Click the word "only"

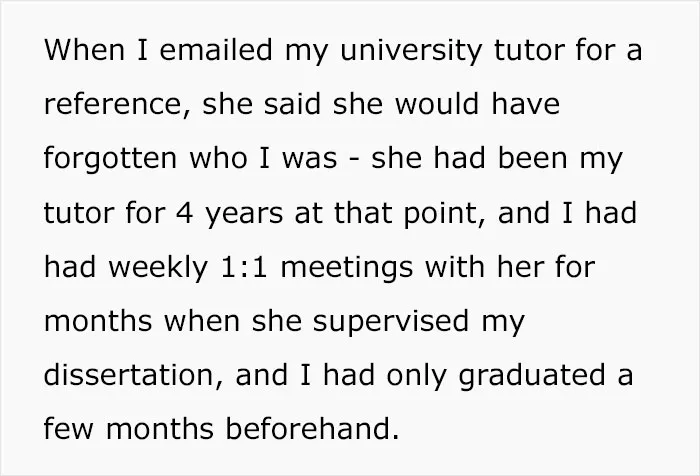coord(416,377)
